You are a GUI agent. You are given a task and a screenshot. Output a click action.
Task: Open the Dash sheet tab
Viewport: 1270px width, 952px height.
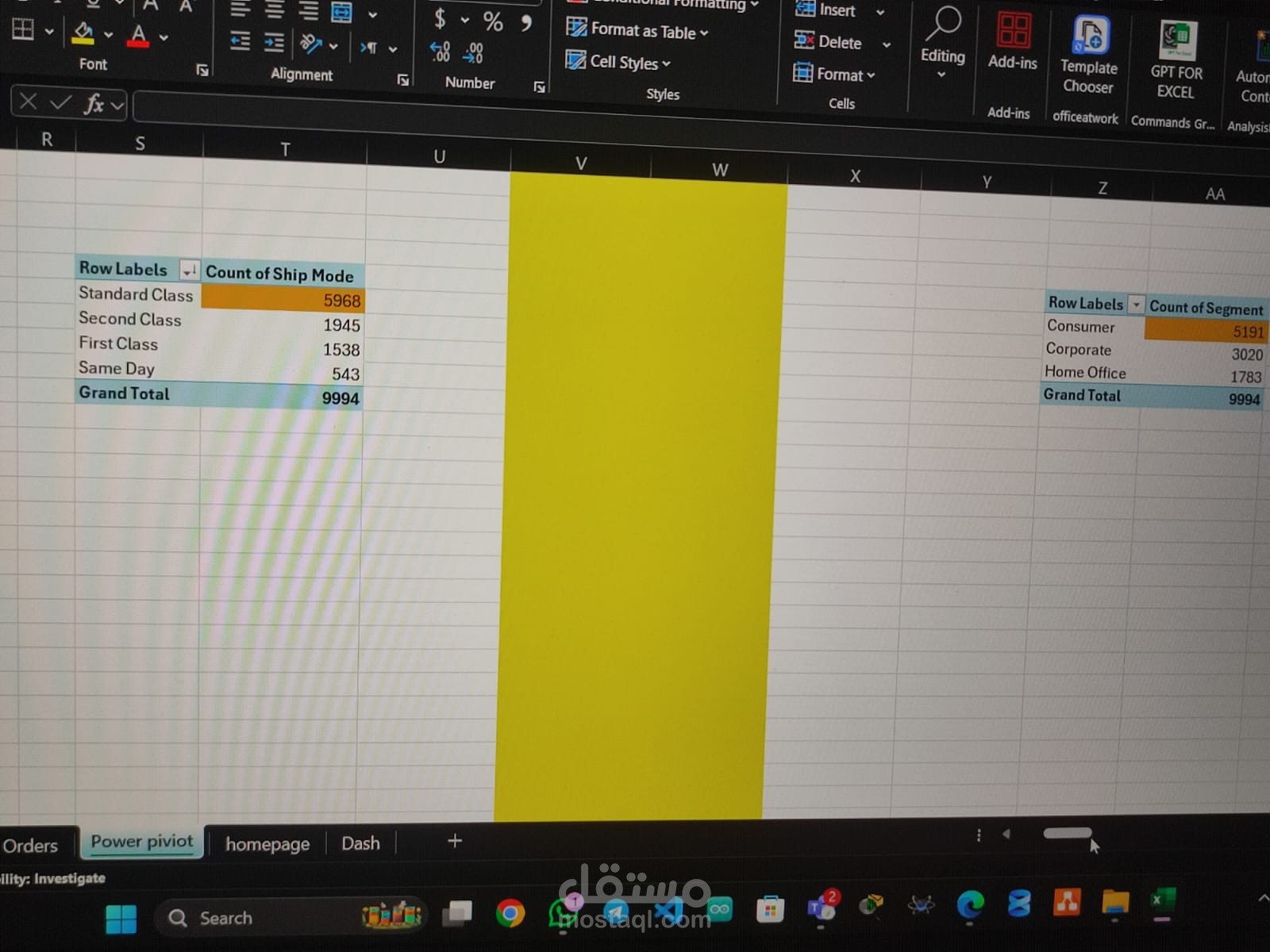[x=360, y=843]
